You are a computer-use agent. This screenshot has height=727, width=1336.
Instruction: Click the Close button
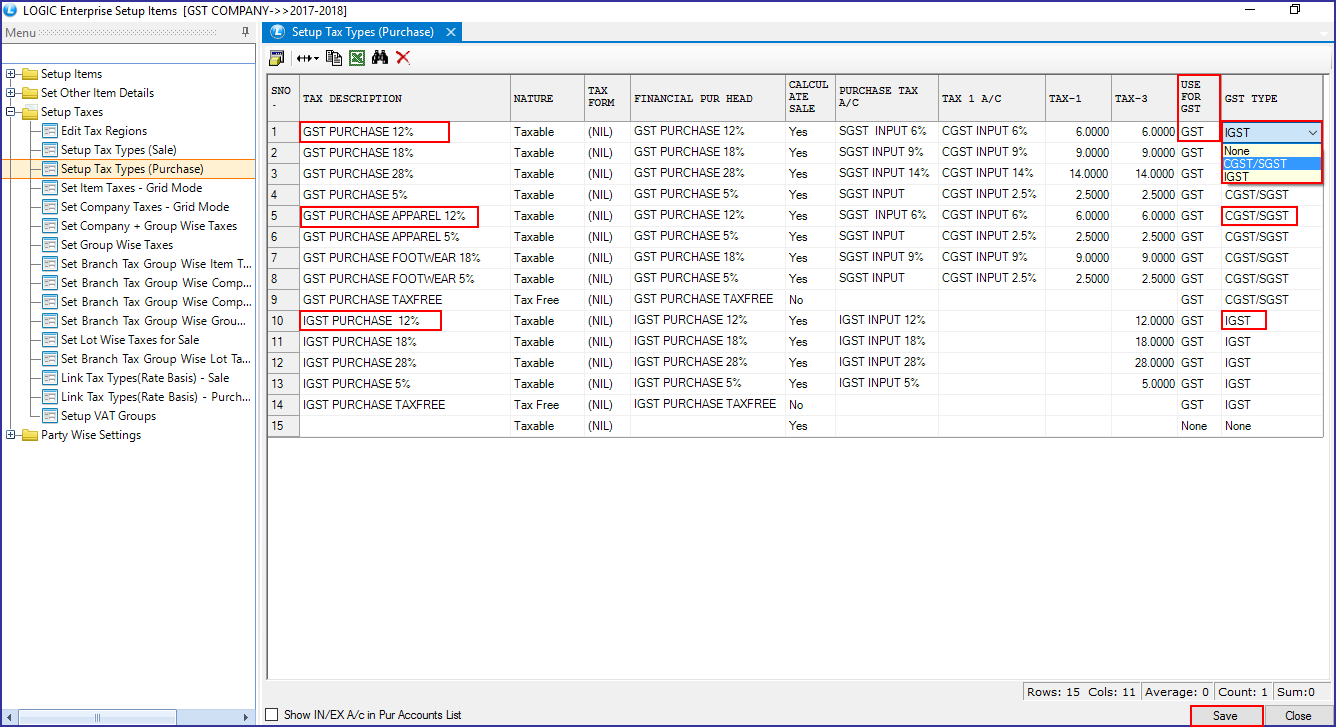point(1298,716)
